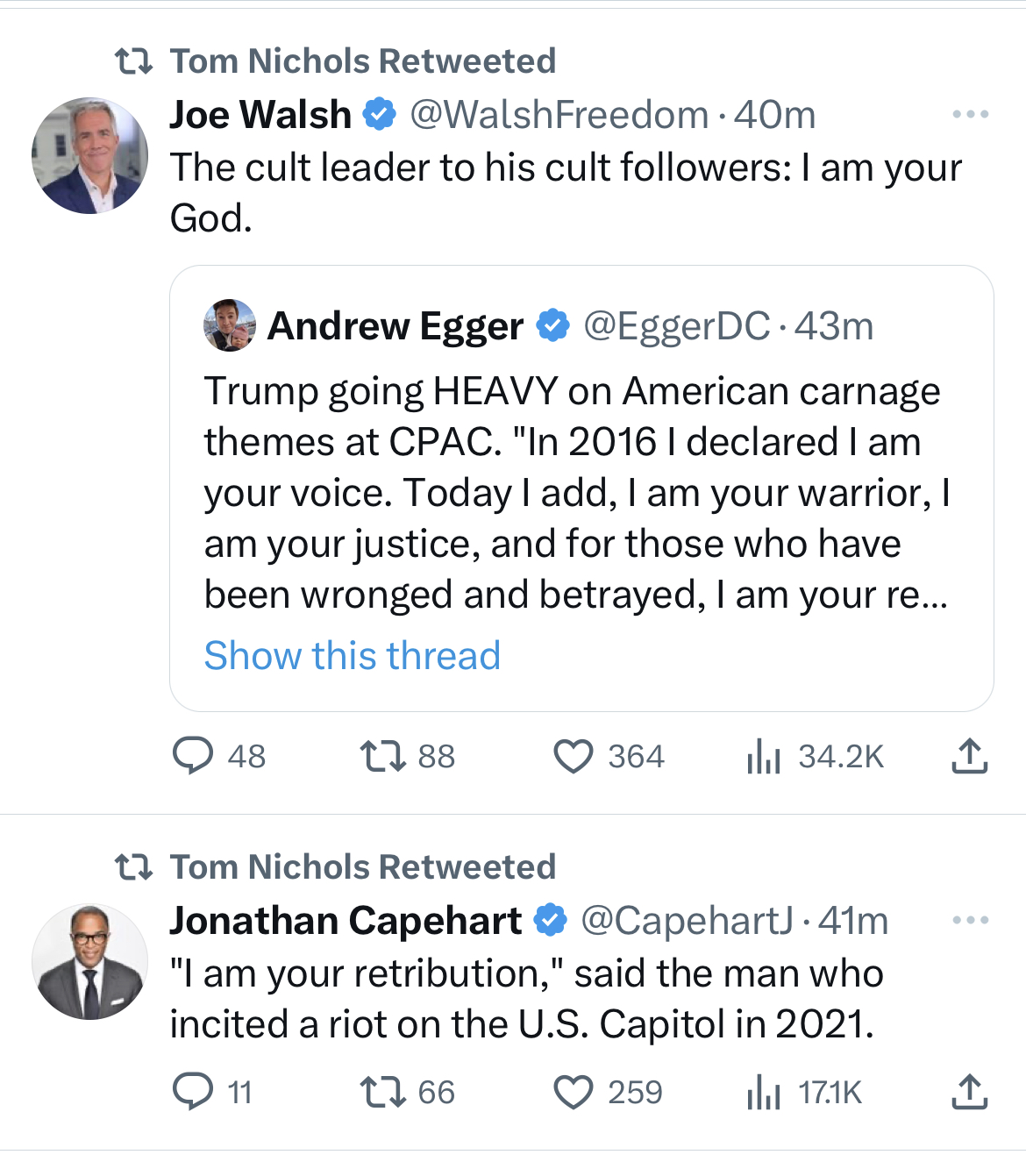The image size is (1026, 1176).
Task: Open more options on Capehart's tweet
Action: pyautogui.click(x=970, y=920)
